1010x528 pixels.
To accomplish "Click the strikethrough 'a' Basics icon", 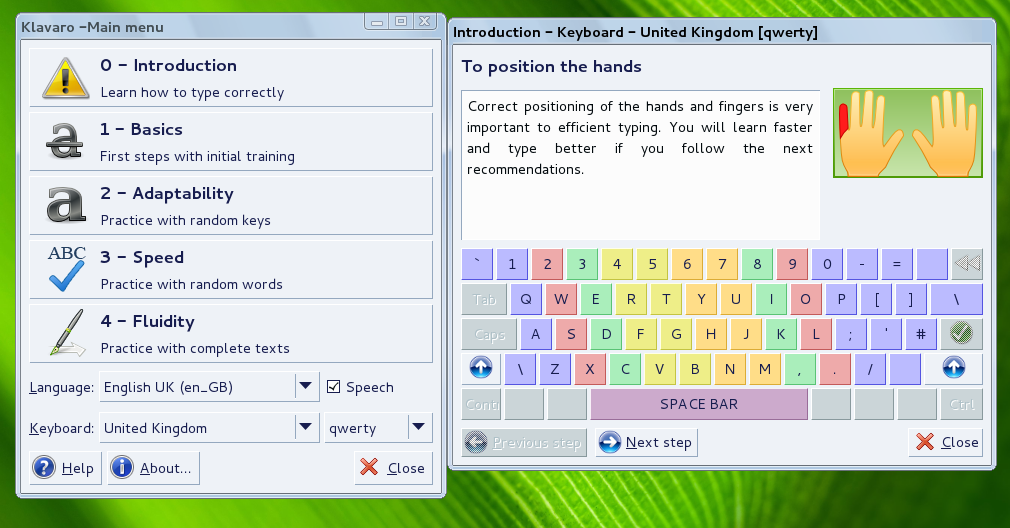I will pos(65,141).
